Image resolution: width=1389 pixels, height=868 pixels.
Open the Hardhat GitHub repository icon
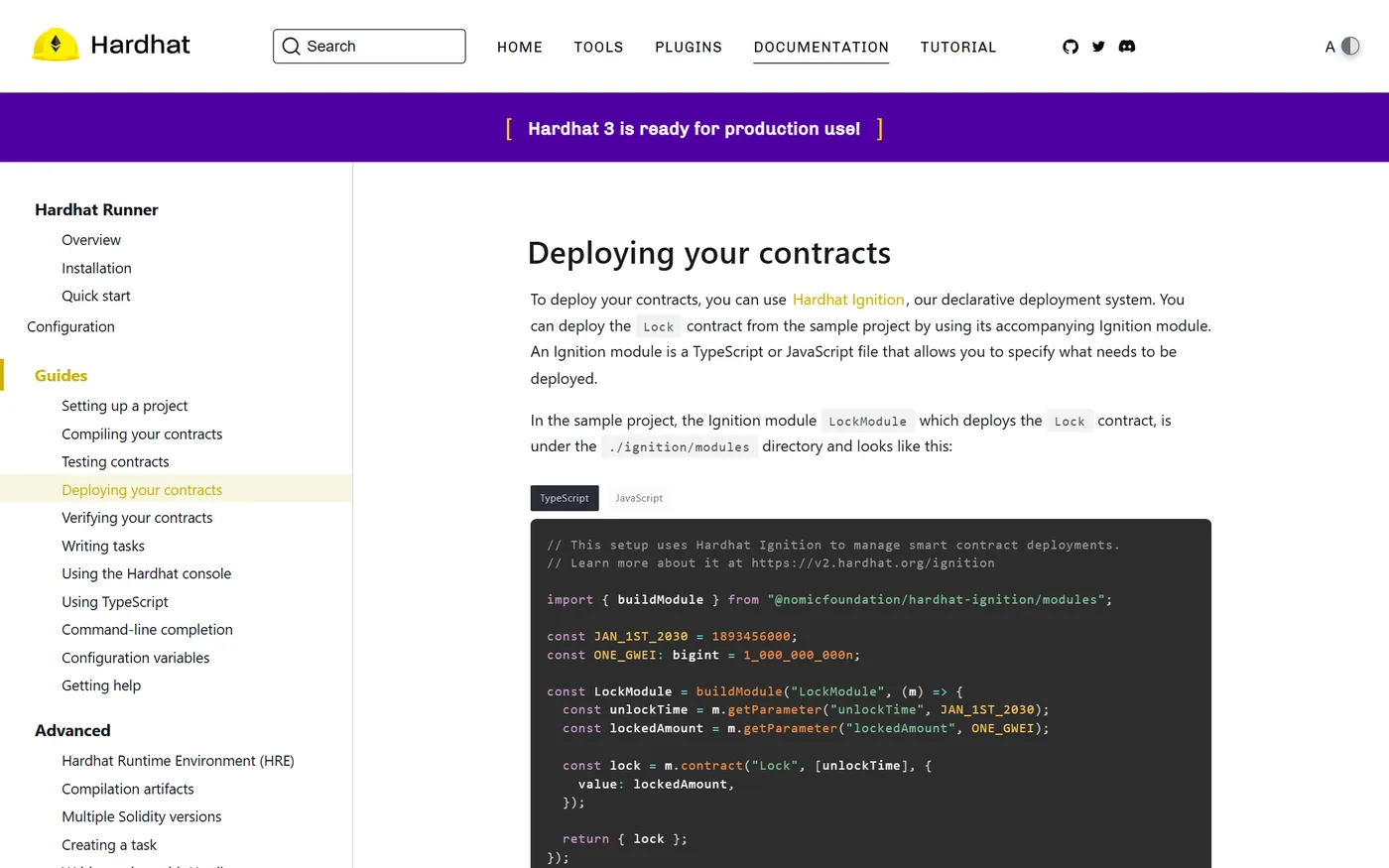[1071, 47]
